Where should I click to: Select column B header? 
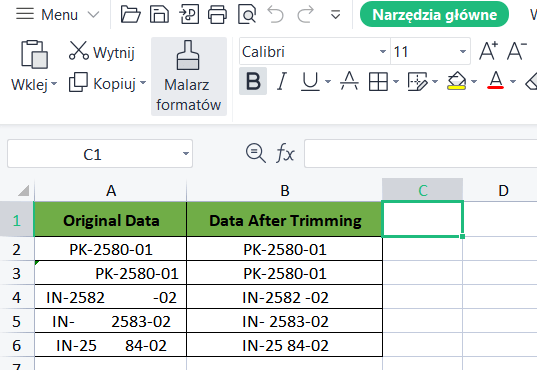click(x=285, y=190)
